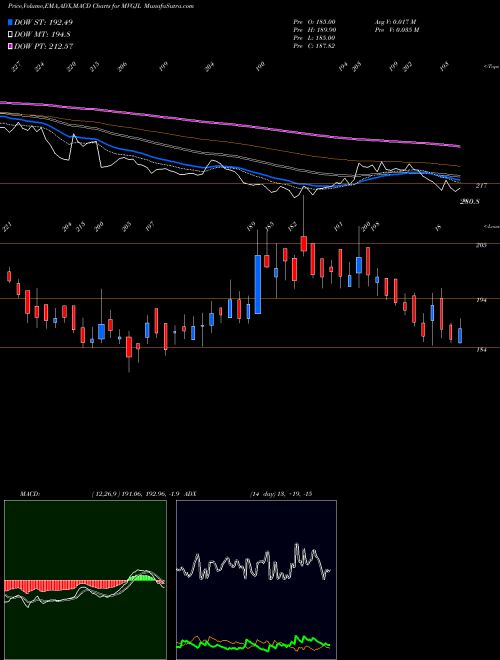Click the blue DOW ST legend swatch
This screenshot has width=500, height=660.
pos(10,22)
